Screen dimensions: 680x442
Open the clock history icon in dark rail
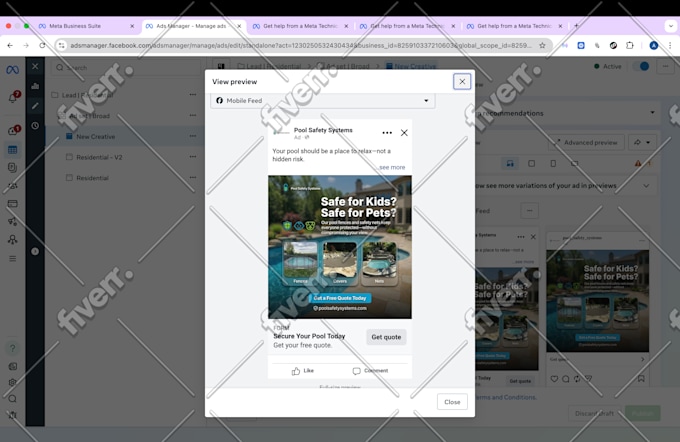(35, 126)
